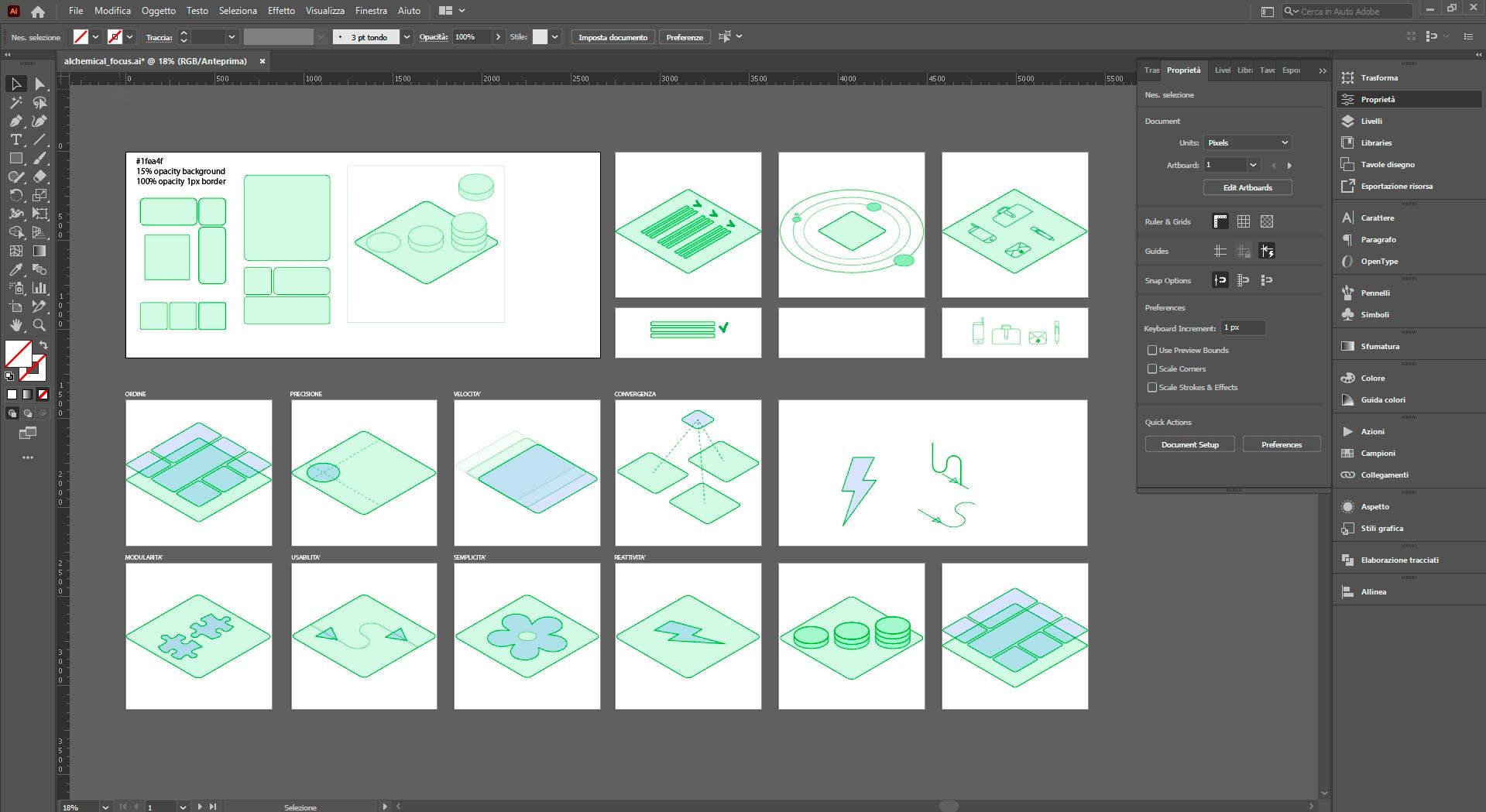Select the Hand tool
Screen dimensions: 1486x812
click(15, 325)
